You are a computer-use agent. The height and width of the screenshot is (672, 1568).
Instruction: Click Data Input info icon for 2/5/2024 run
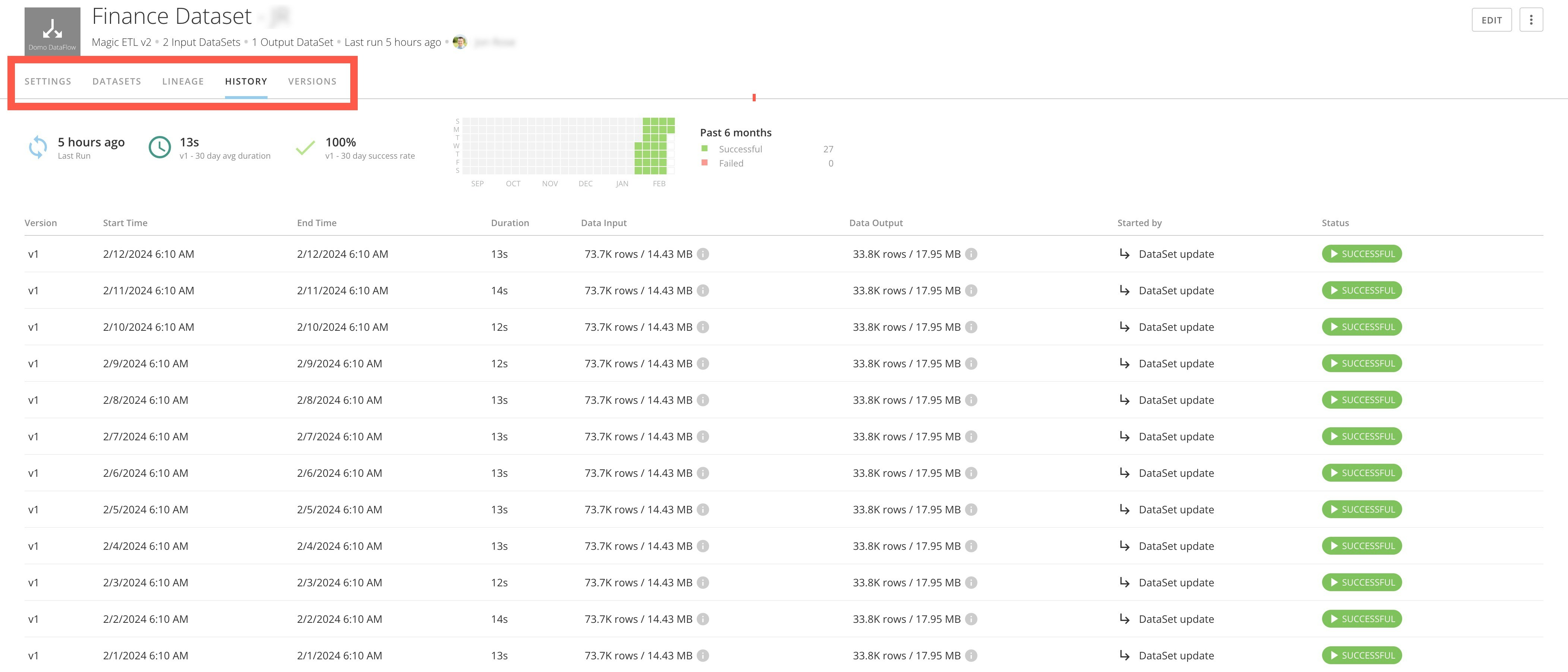pos(703,510)
